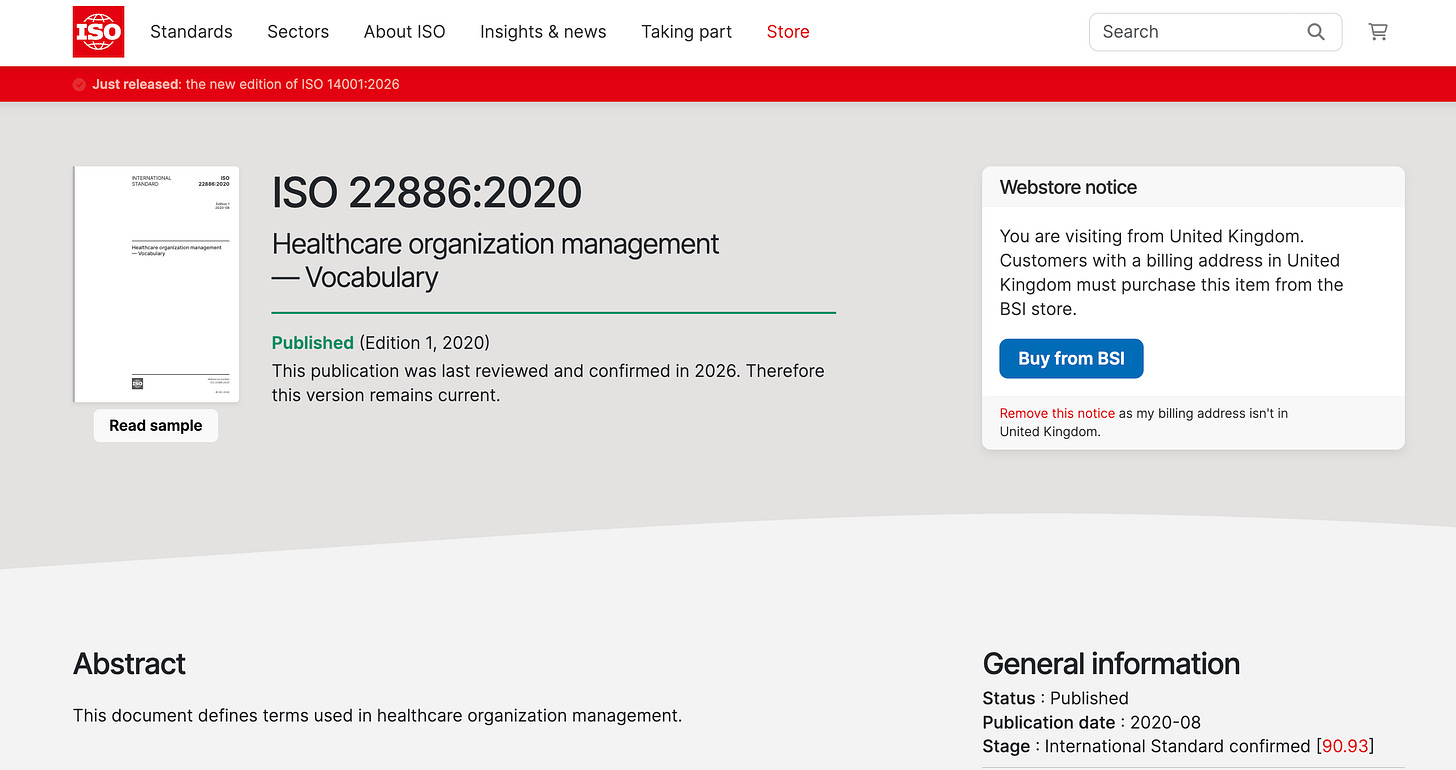The width and height of the screenshot is (1456, 770).
Task: Click the Buy from BSI button
Action: point(1071,359)
